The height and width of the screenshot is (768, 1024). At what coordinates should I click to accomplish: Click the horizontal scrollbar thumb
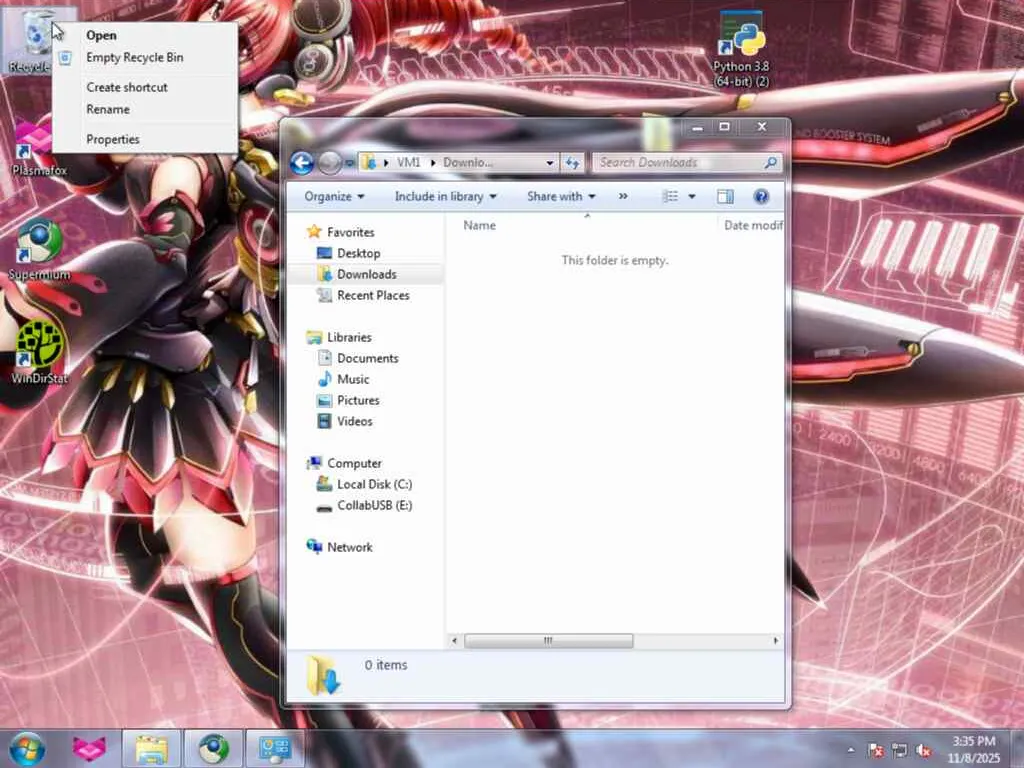[549, 641]
